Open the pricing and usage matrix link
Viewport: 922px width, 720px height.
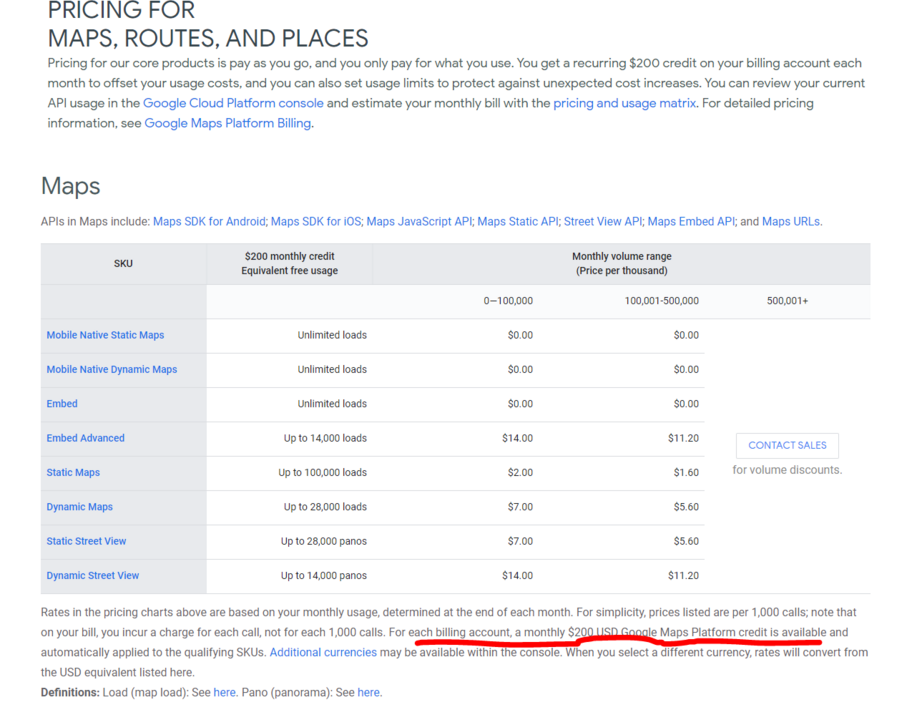coord(624,103)
